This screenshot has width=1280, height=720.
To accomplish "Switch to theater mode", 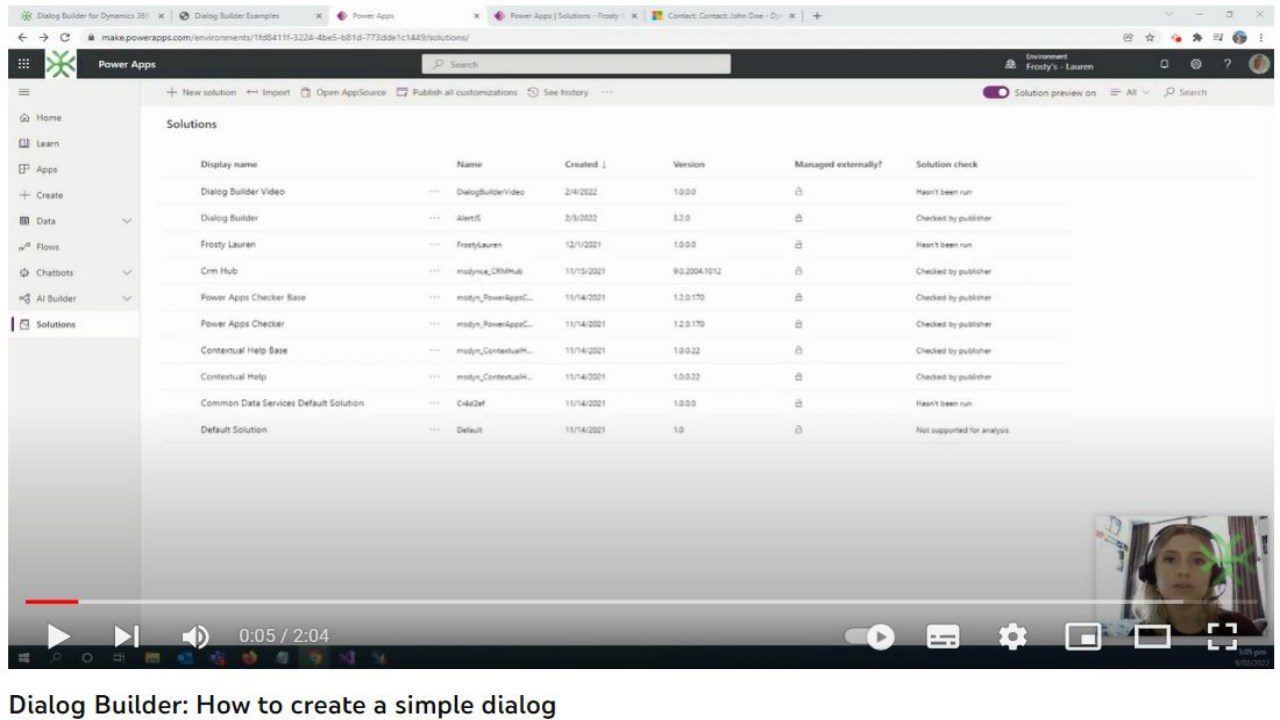I will (x=1152, y=636).
